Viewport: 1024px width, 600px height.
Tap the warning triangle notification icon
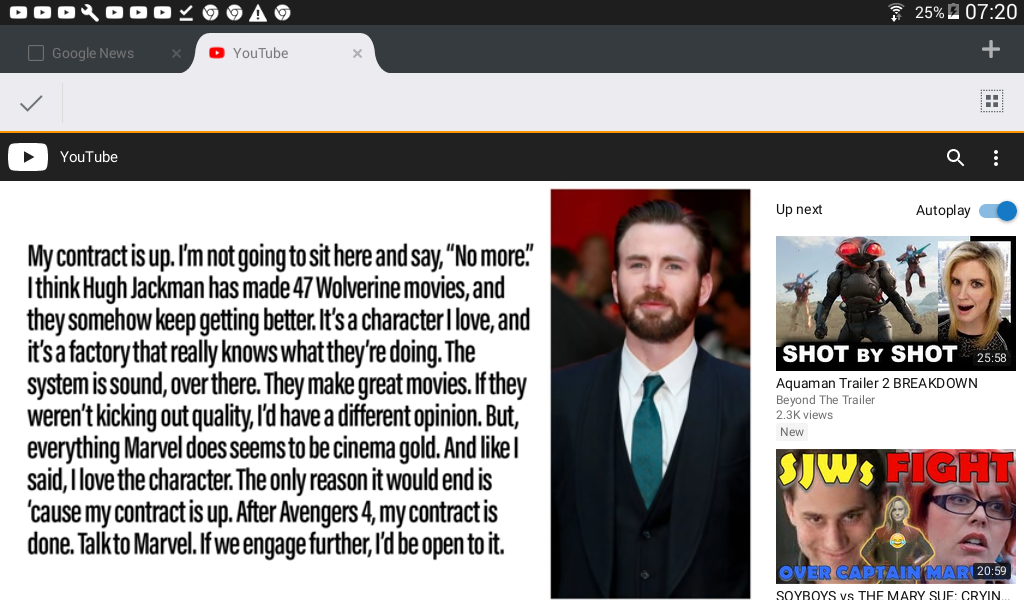coord(258,13)
